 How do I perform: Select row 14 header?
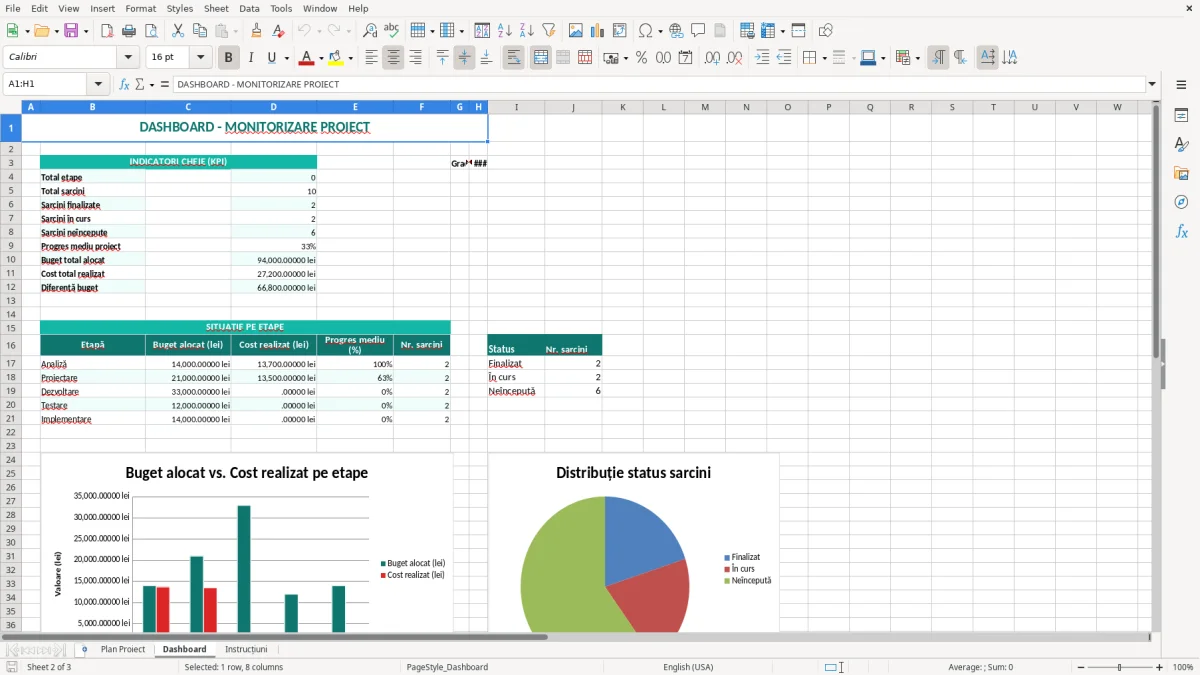point(10,314)
